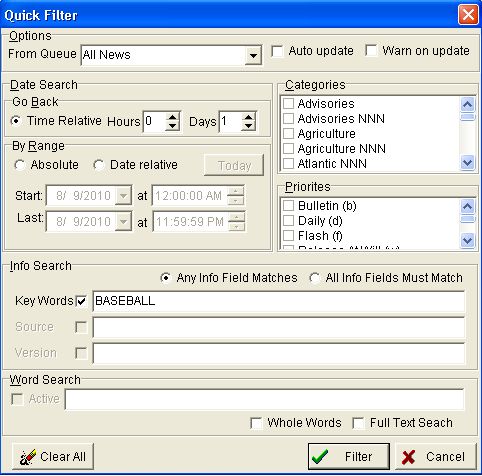
Task: Select the Date relative radio button
Action: pyautogui.click(x=99, y=165)
